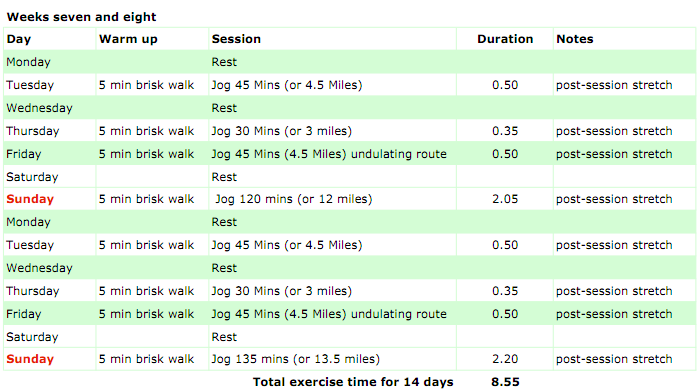Viewport: 697px width, 391px height.
Task: Select the 2.20 duration value
Action: pos(505,359)
